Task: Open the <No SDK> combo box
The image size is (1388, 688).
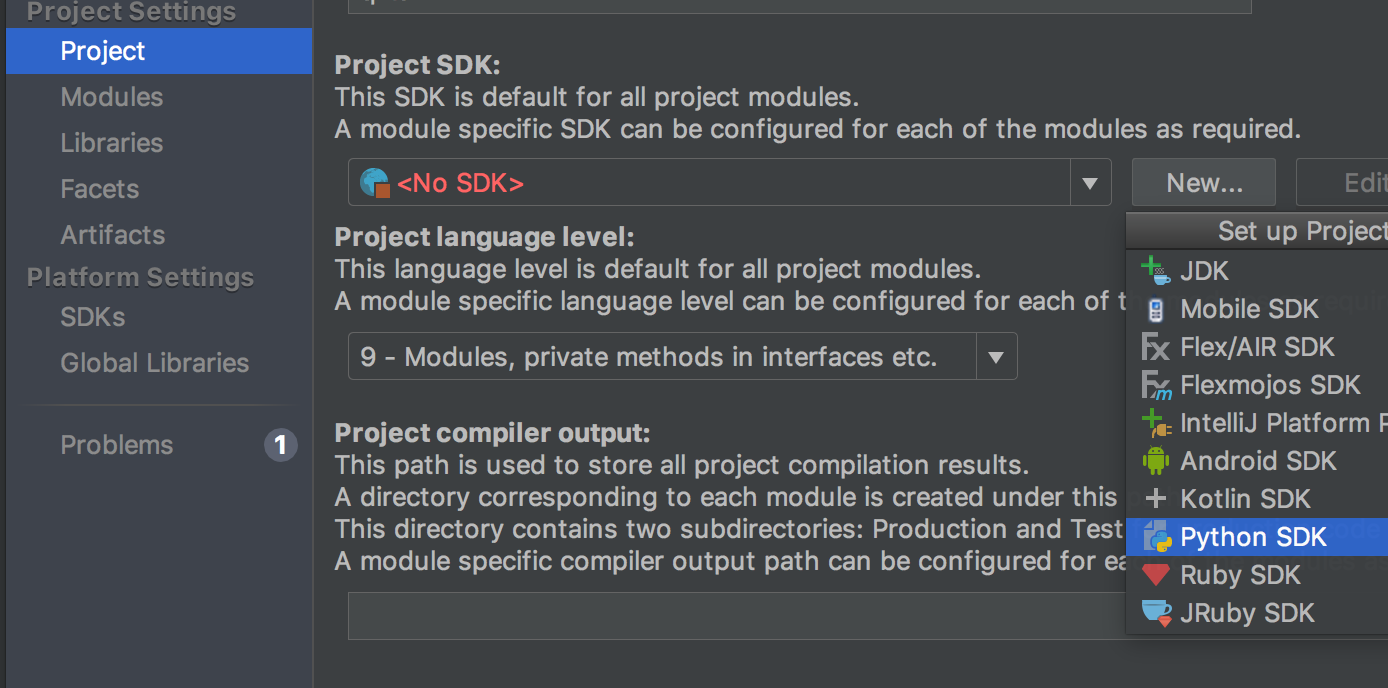Action: (x=729, y=183)
